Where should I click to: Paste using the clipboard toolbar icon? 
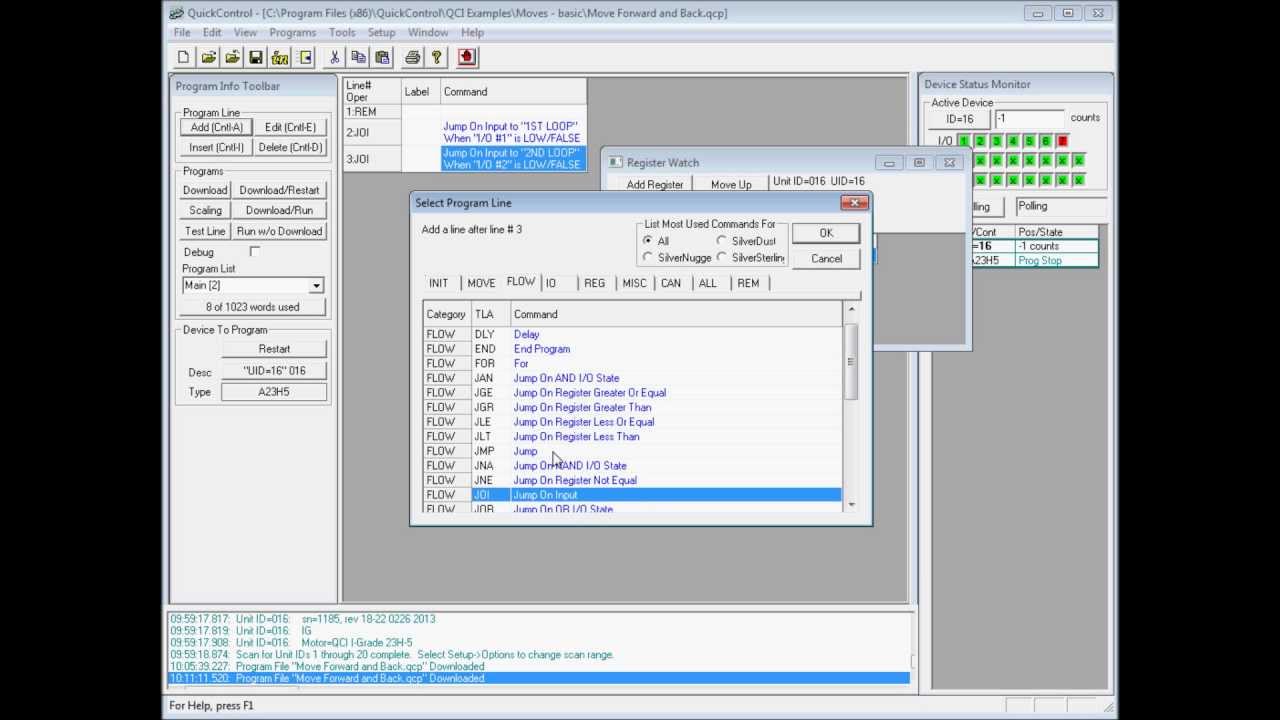point(382,58)
